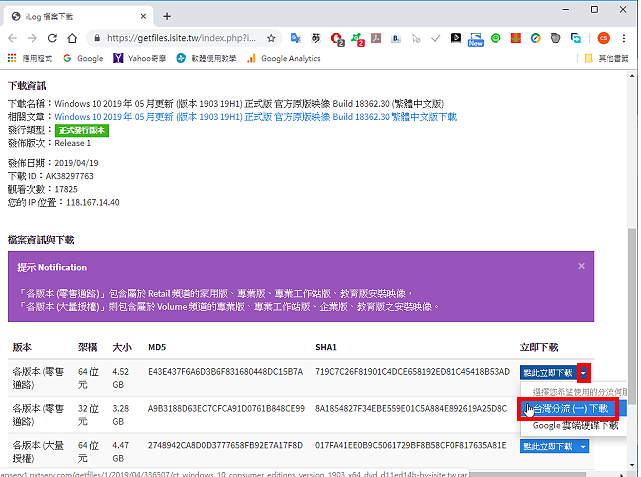Select the iLog download browser tab
This screenshot has width=641, height=477.
coord(78,17)
